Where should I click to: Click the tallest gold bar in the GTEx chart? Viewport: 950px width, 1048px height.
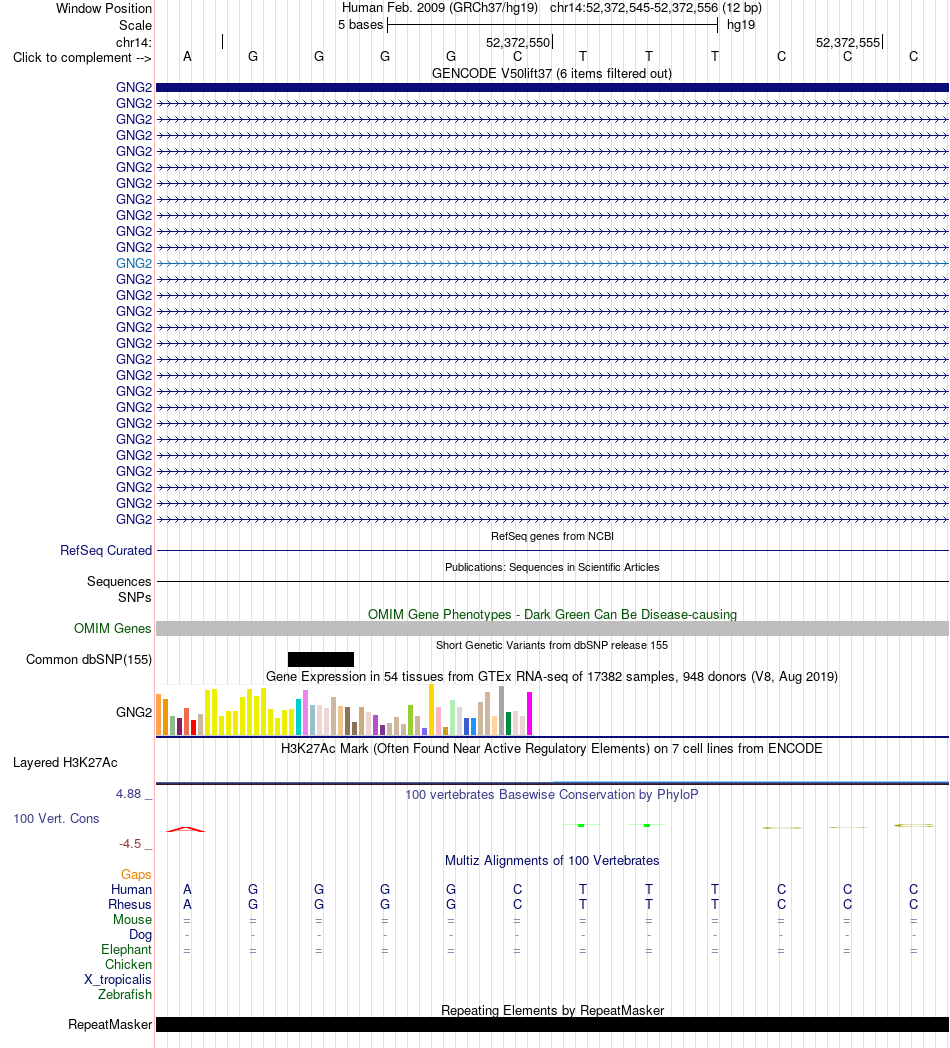tap(432, 710)
